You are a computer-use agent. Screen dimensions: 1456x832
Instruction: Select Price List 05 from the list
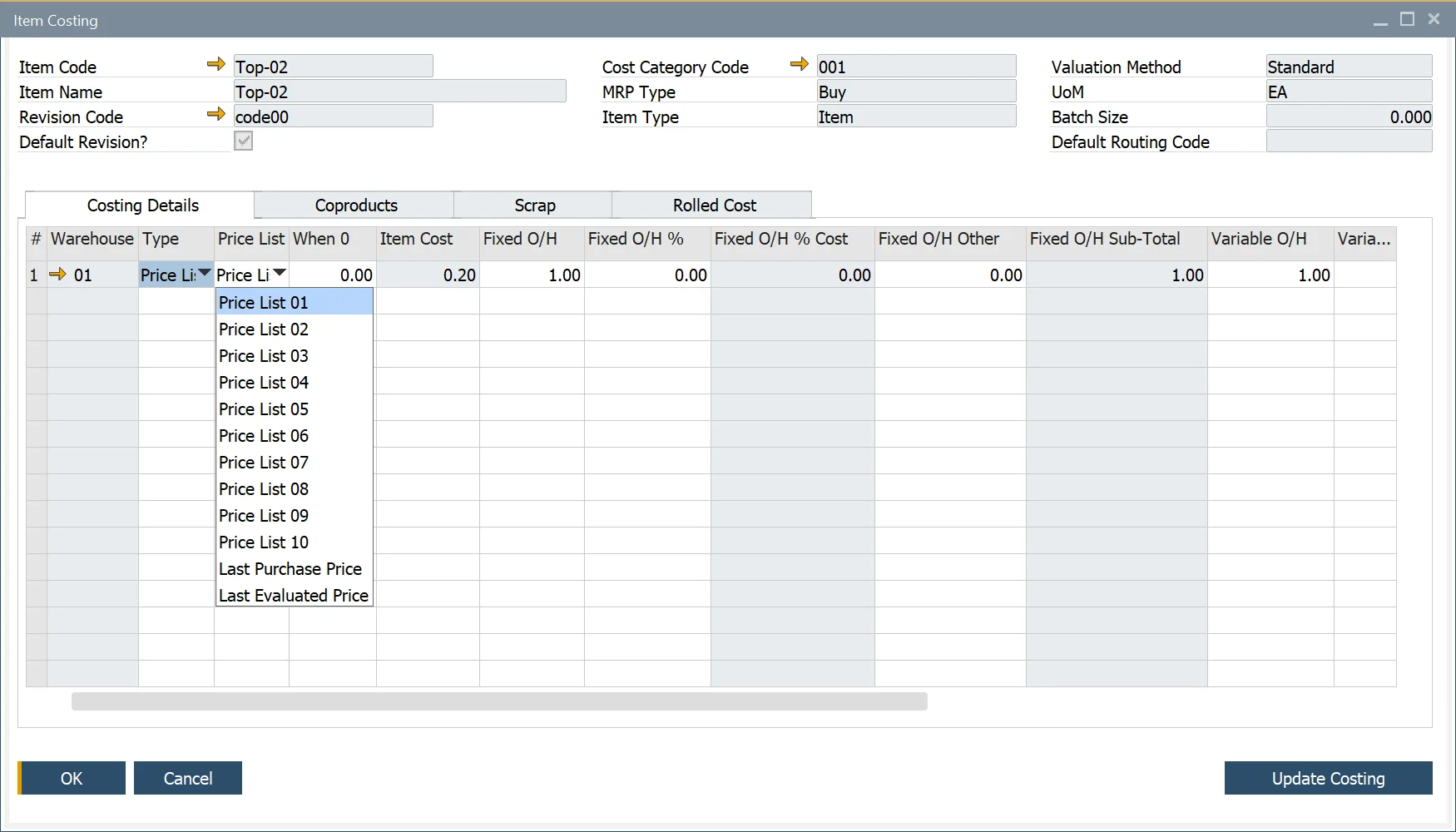pyautogui.click(x=263, y=409)
